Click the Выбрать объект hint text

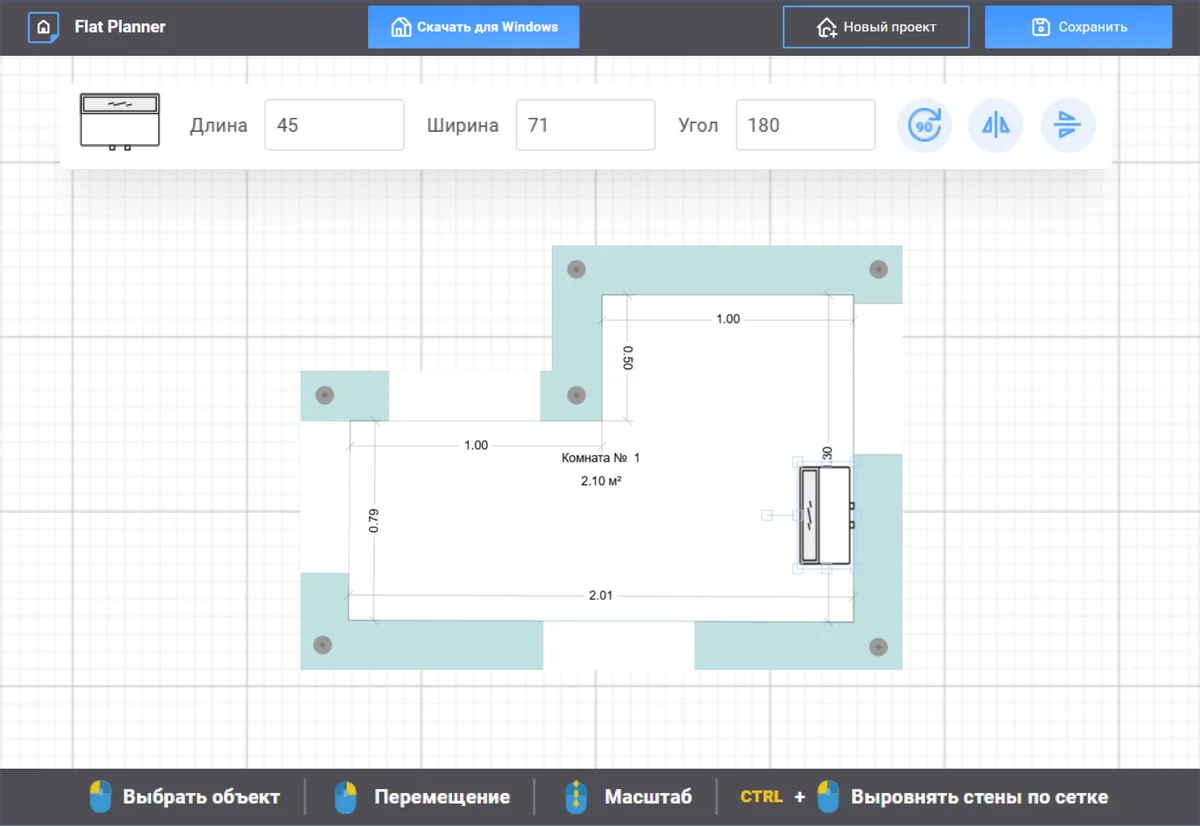[x=202, y=797]
